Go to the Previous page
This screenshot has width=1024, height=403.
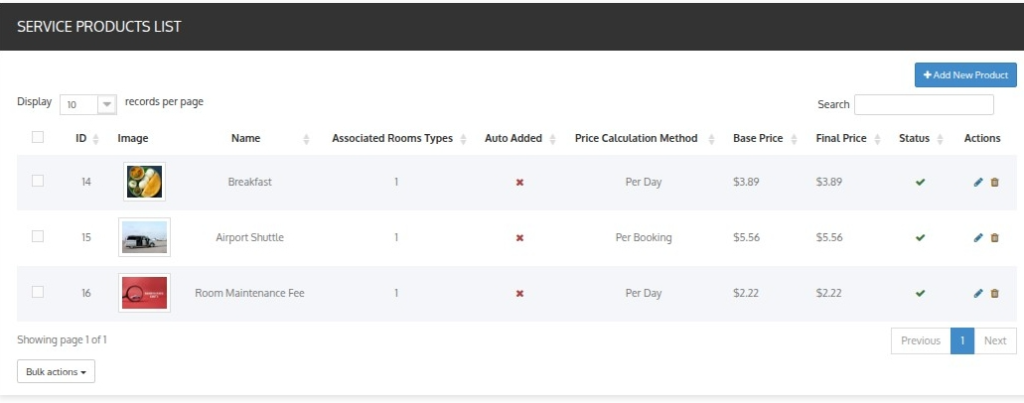(x=921, y=341)
